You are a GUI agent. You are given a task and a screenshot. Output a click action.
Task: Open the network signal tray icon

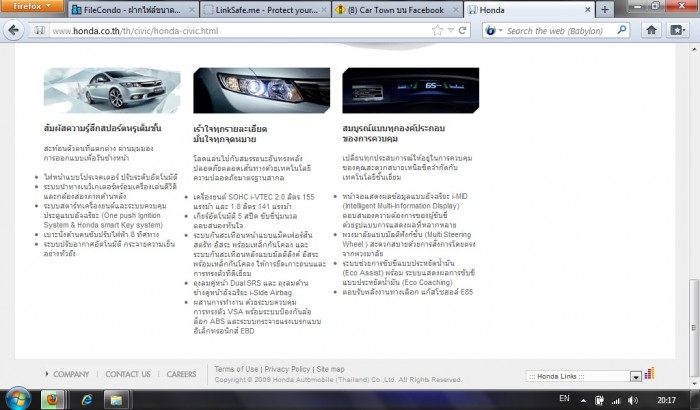click(617, 401)
